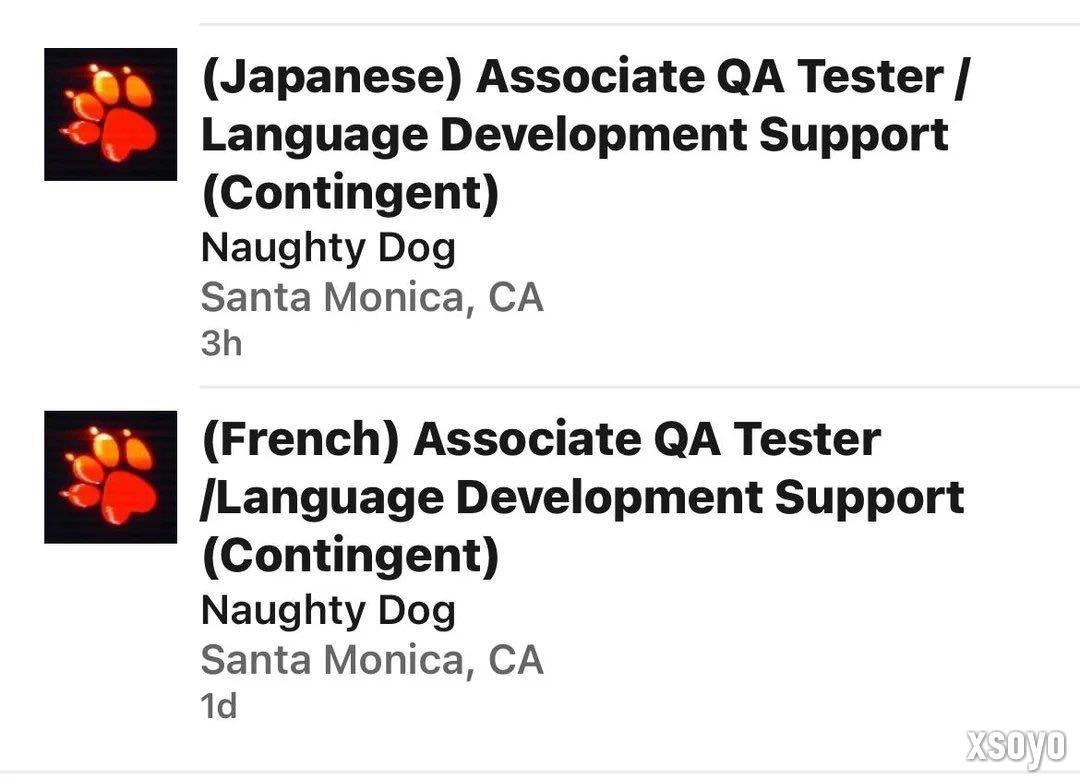Click the paw logo beside the Japanese listing

[110, 114]
